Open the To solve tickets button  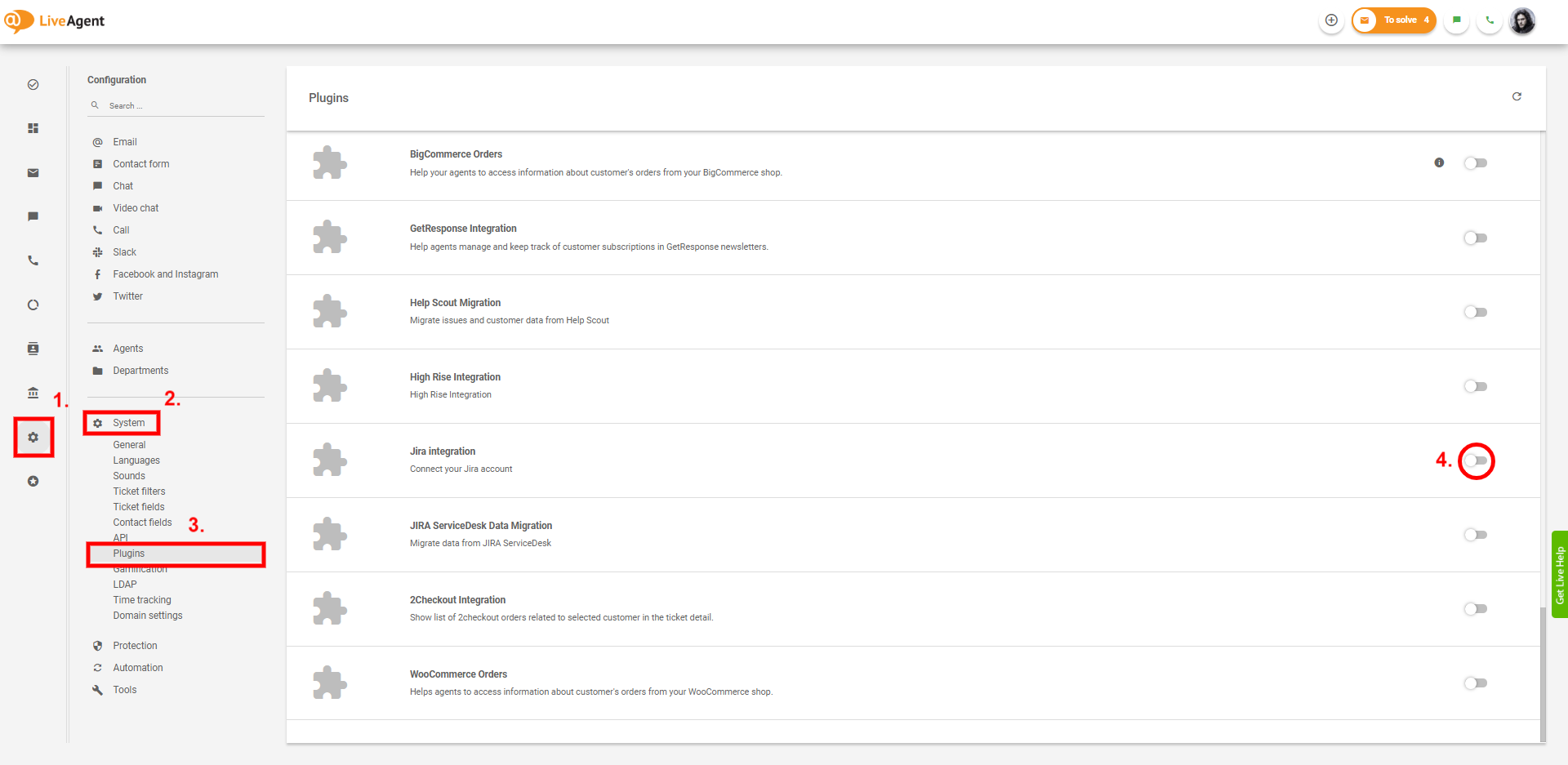coord(1394,20)
